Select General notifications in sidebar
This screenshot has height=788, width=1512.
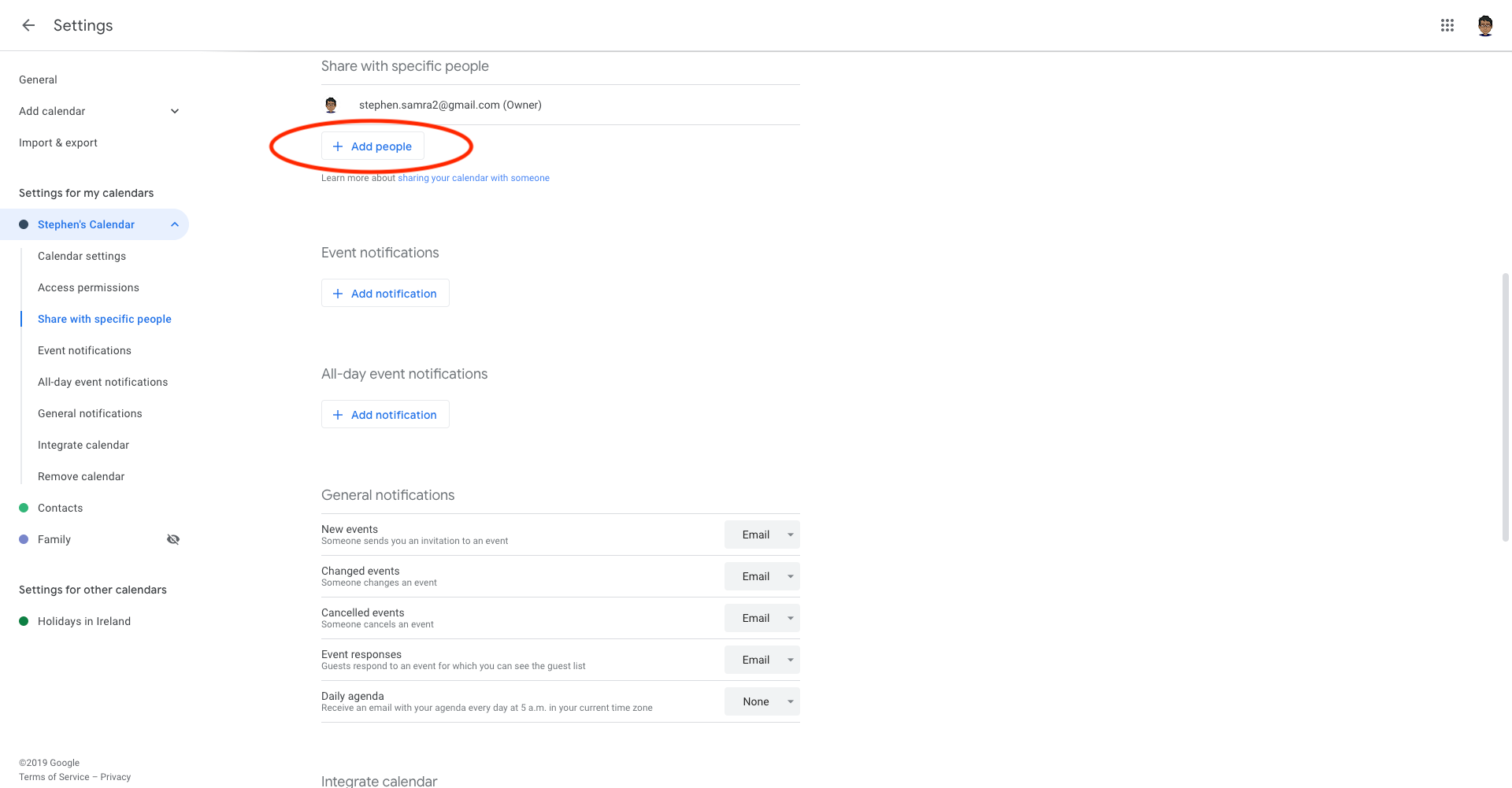90,413
